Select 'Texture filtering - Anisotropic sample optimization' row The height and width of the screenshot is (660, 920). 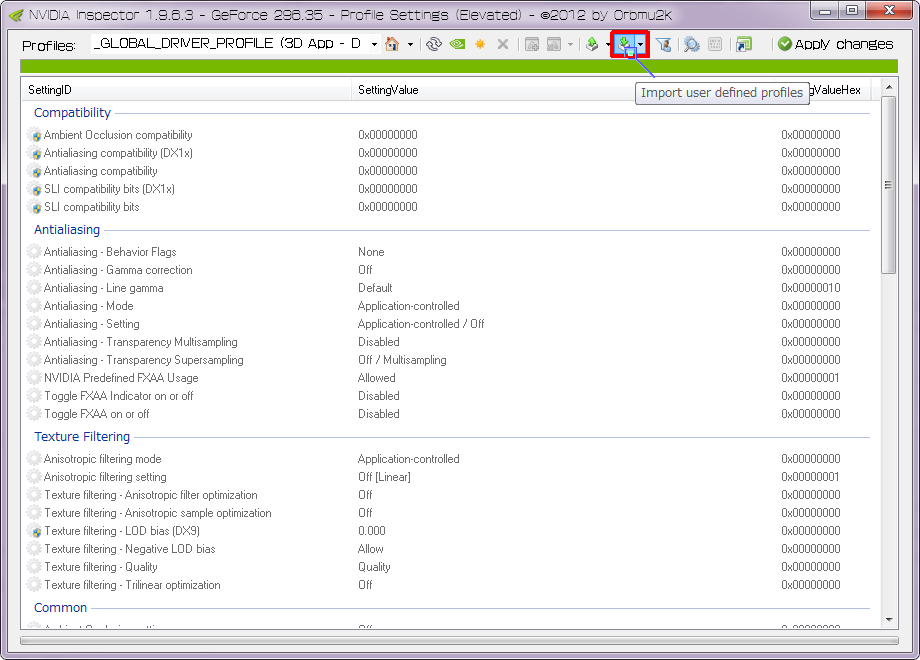click(x=158, y=513)
